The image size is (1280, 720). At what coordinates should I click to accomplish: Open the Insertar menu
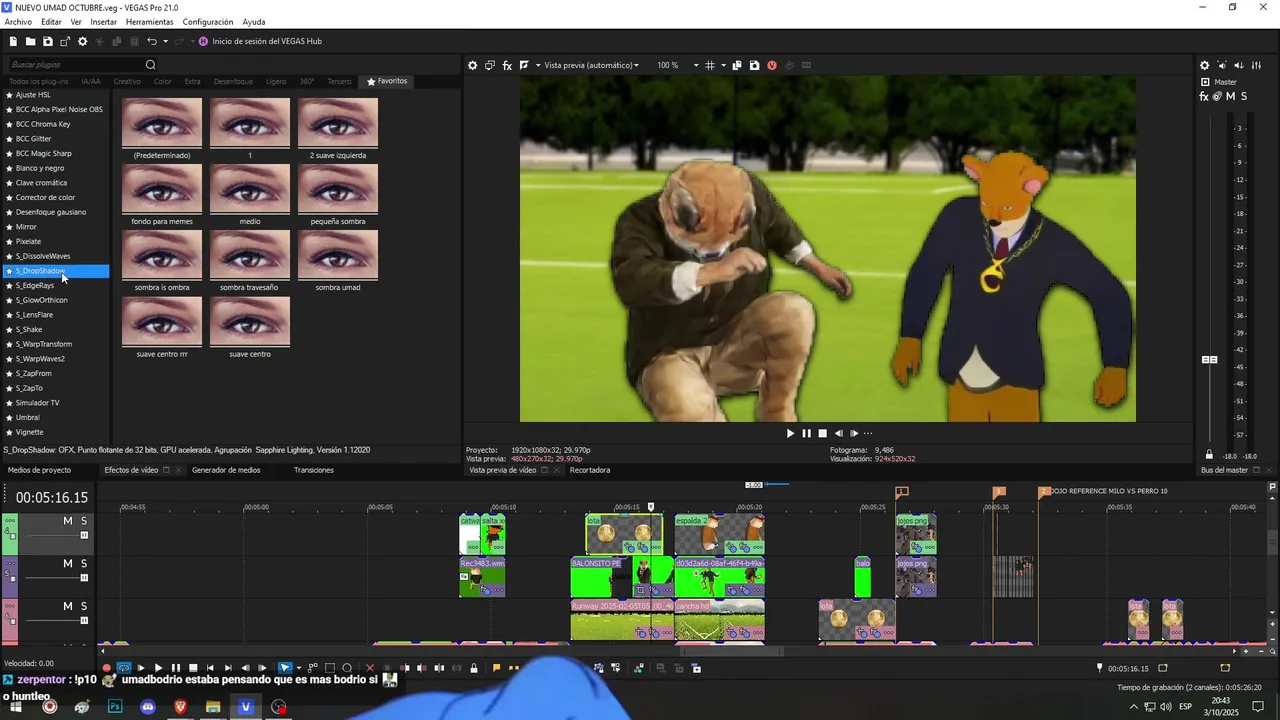pyautogui.click(x=103, y=22)
